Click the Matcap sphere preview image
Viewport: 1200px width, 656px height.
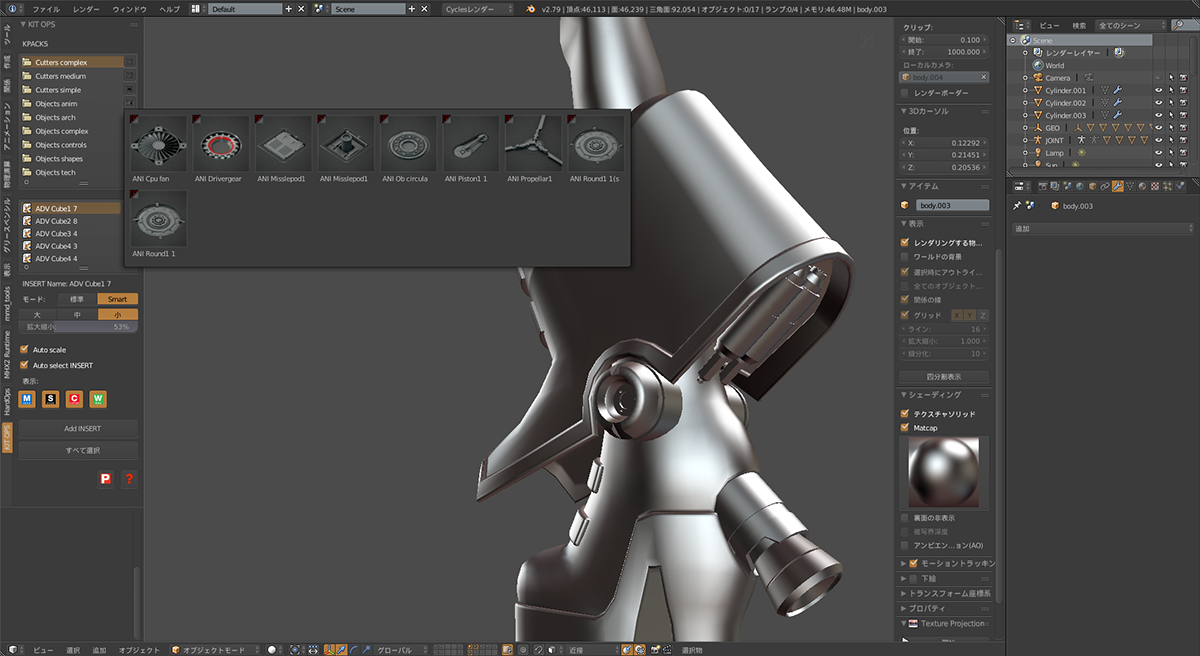(x=943, y=472)
